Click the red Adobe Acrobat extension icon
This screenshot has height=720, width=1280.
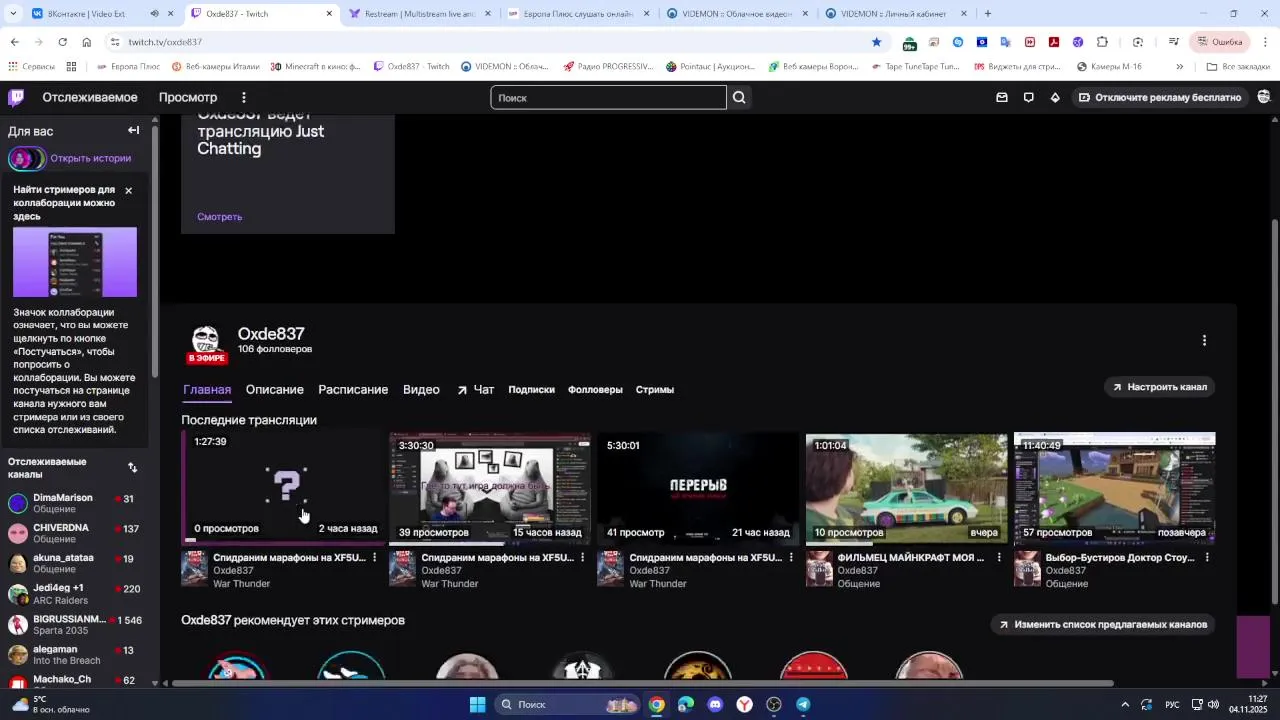pos(1054,42)
